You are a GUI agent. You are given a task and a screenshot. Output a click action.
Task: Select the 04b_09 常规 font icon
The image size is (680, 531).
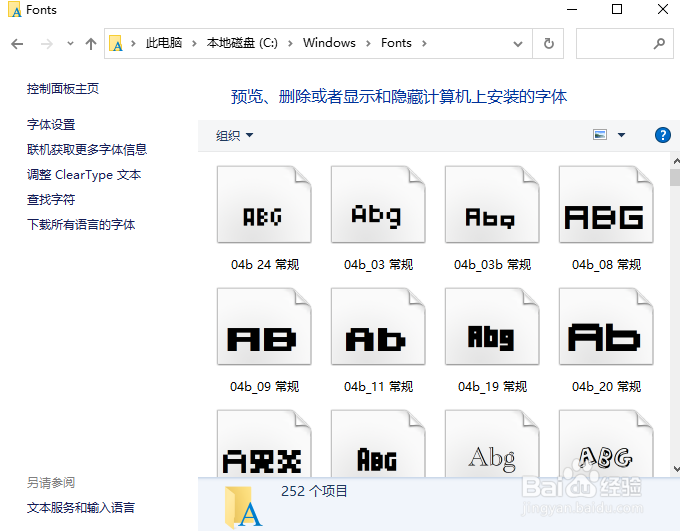pos(264,326)
